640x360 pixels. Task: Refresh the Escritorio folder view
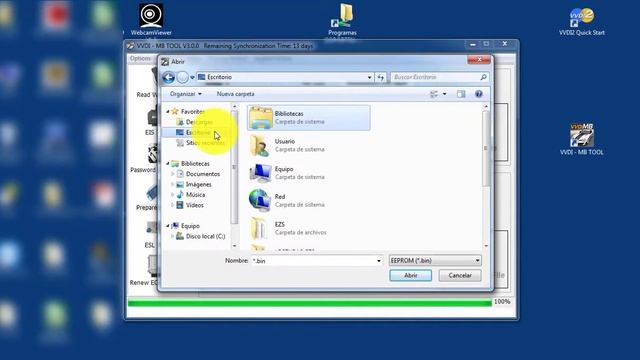[x=381, y=77]
